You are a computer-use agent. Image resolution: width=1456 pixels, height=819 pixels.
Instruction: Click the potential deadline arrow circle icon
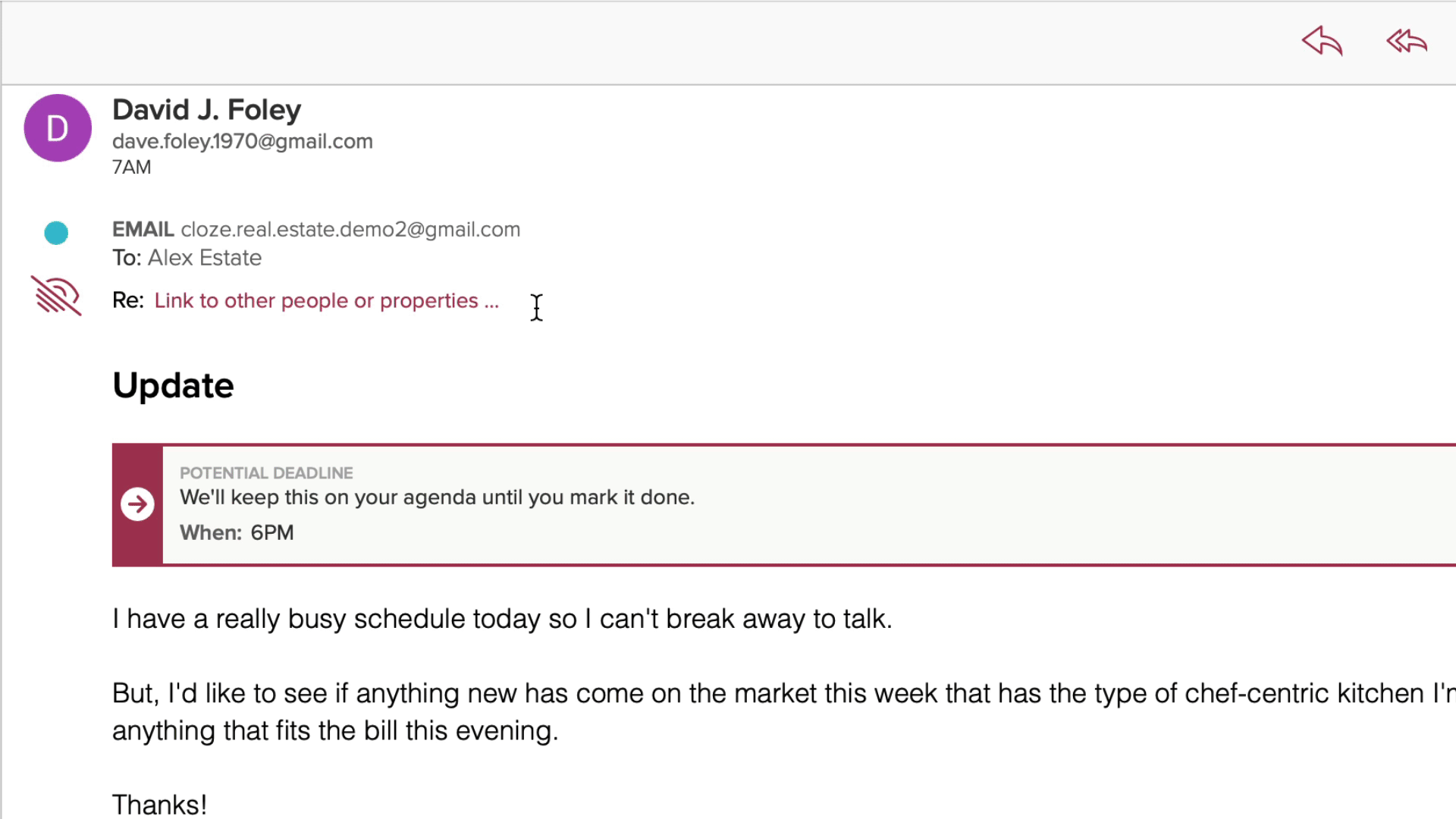137,504
